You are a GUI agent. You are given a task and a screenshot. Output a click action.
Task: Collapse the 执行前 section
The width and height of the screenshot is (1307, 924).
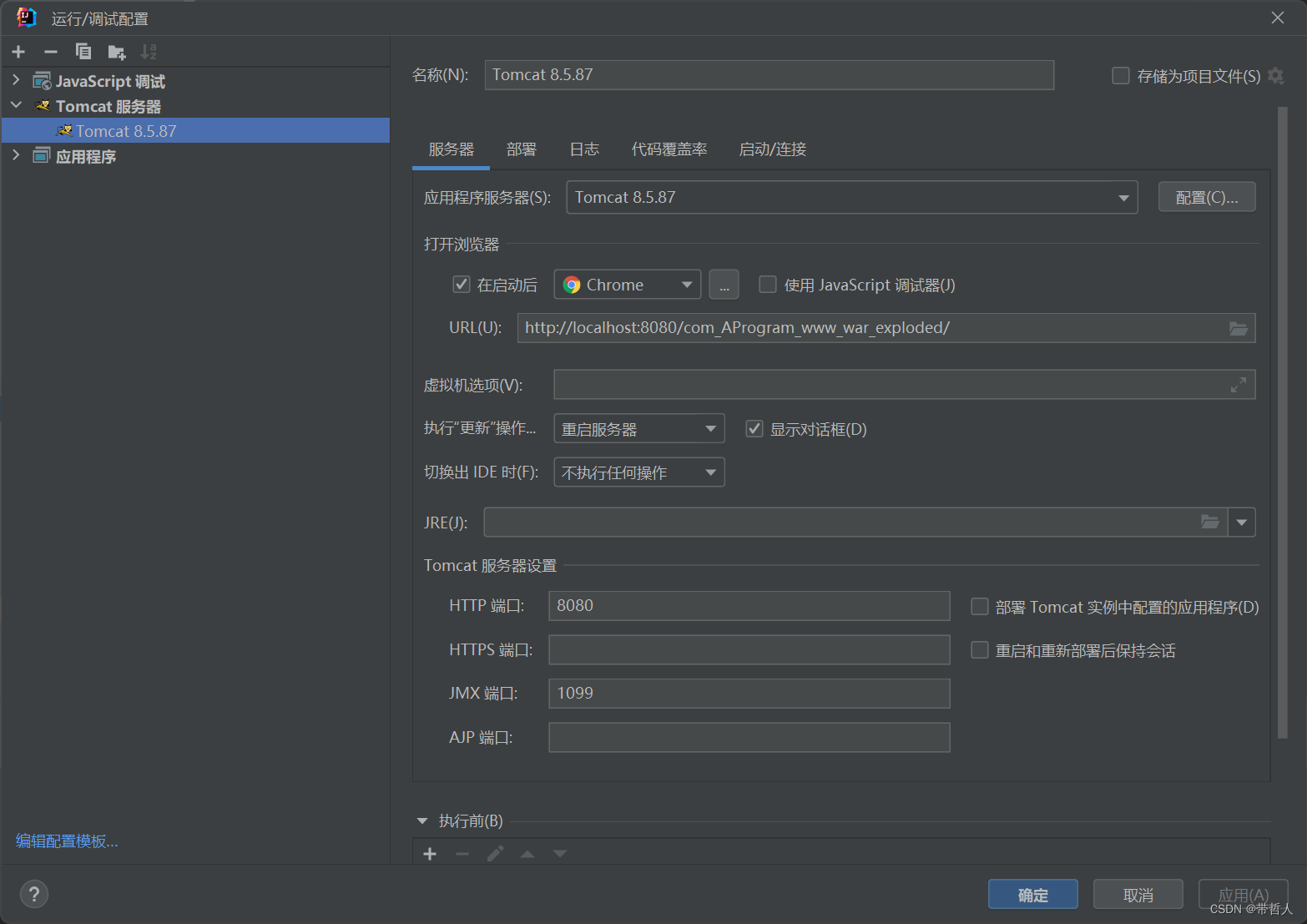click(x=422, y=821)
